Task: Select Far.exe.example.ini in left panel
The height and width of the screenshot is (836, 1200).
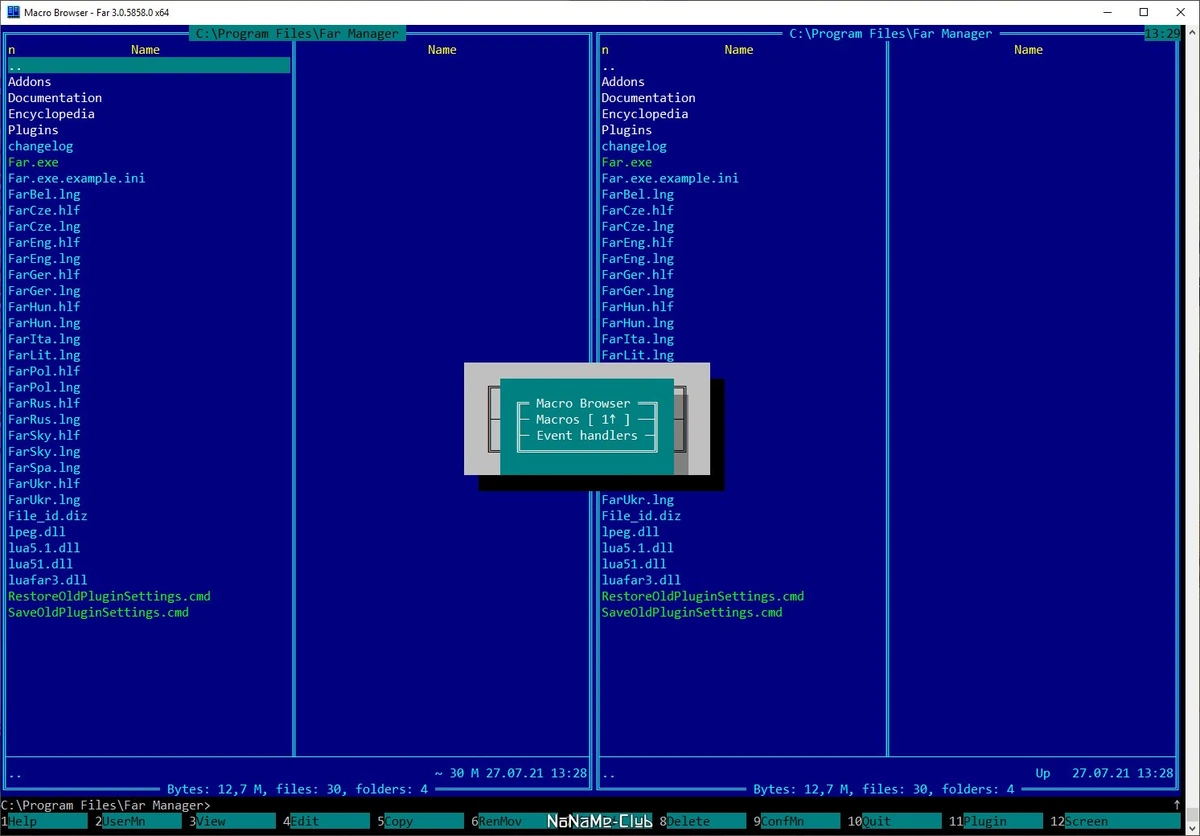Action: (77, 178)
